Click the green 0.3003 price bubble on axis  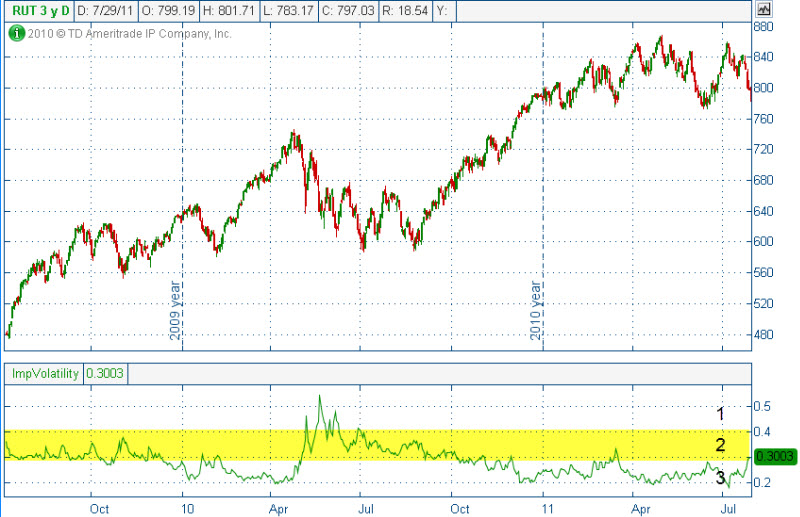pos(775,456)
